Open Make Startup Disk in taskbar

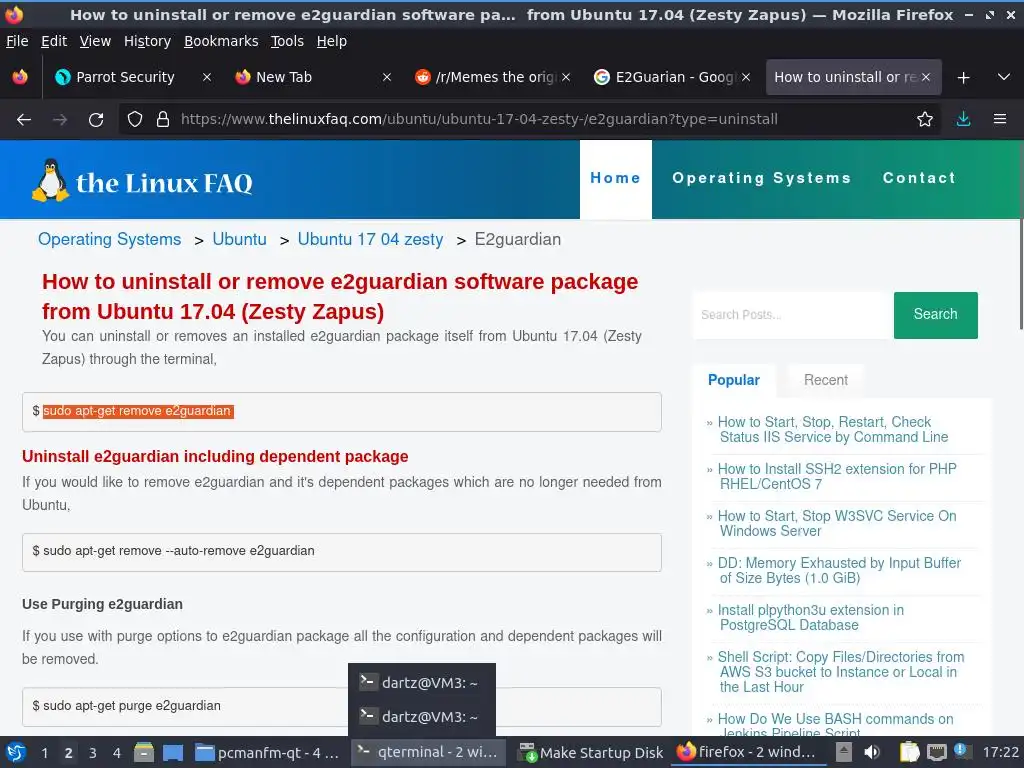tap(591, 753)
